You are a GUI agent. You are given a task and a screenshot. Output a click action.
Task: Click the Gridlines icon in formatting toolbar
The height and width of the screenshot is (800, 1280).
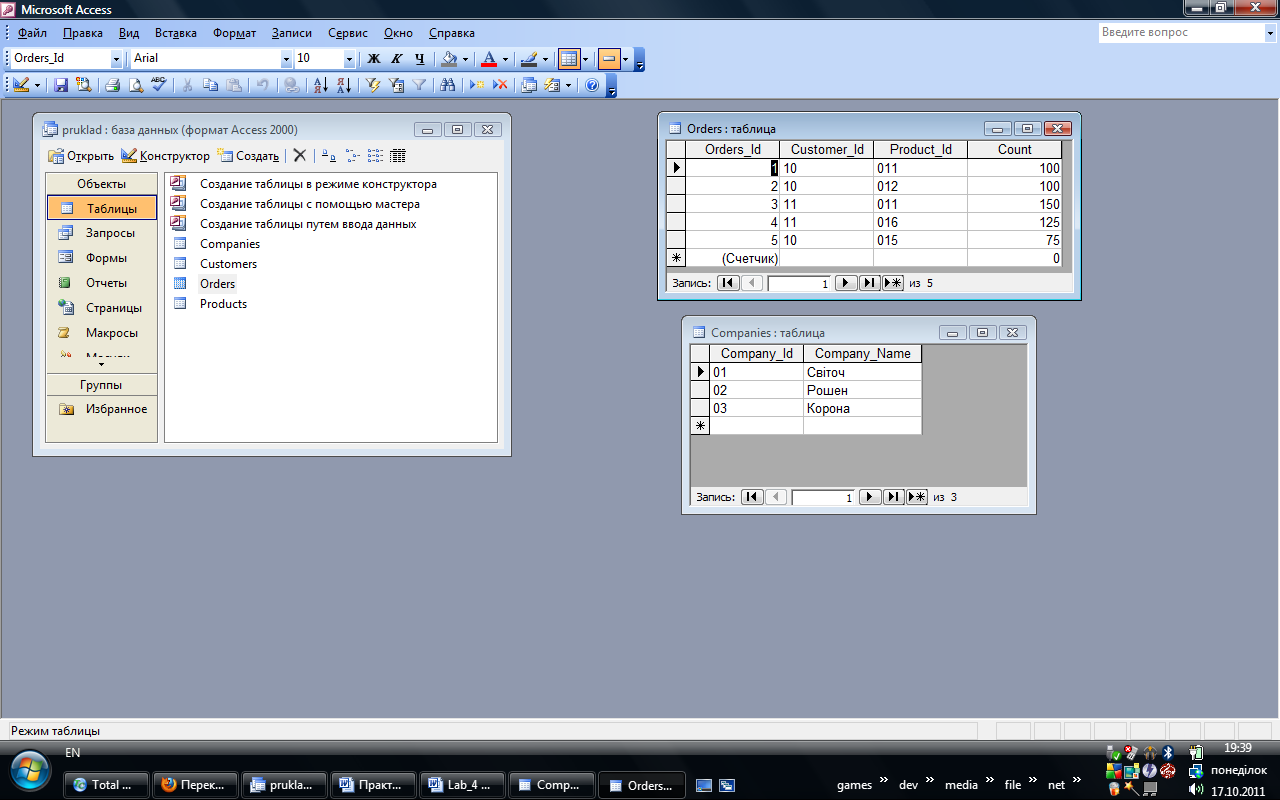click(x=569, y=59)
